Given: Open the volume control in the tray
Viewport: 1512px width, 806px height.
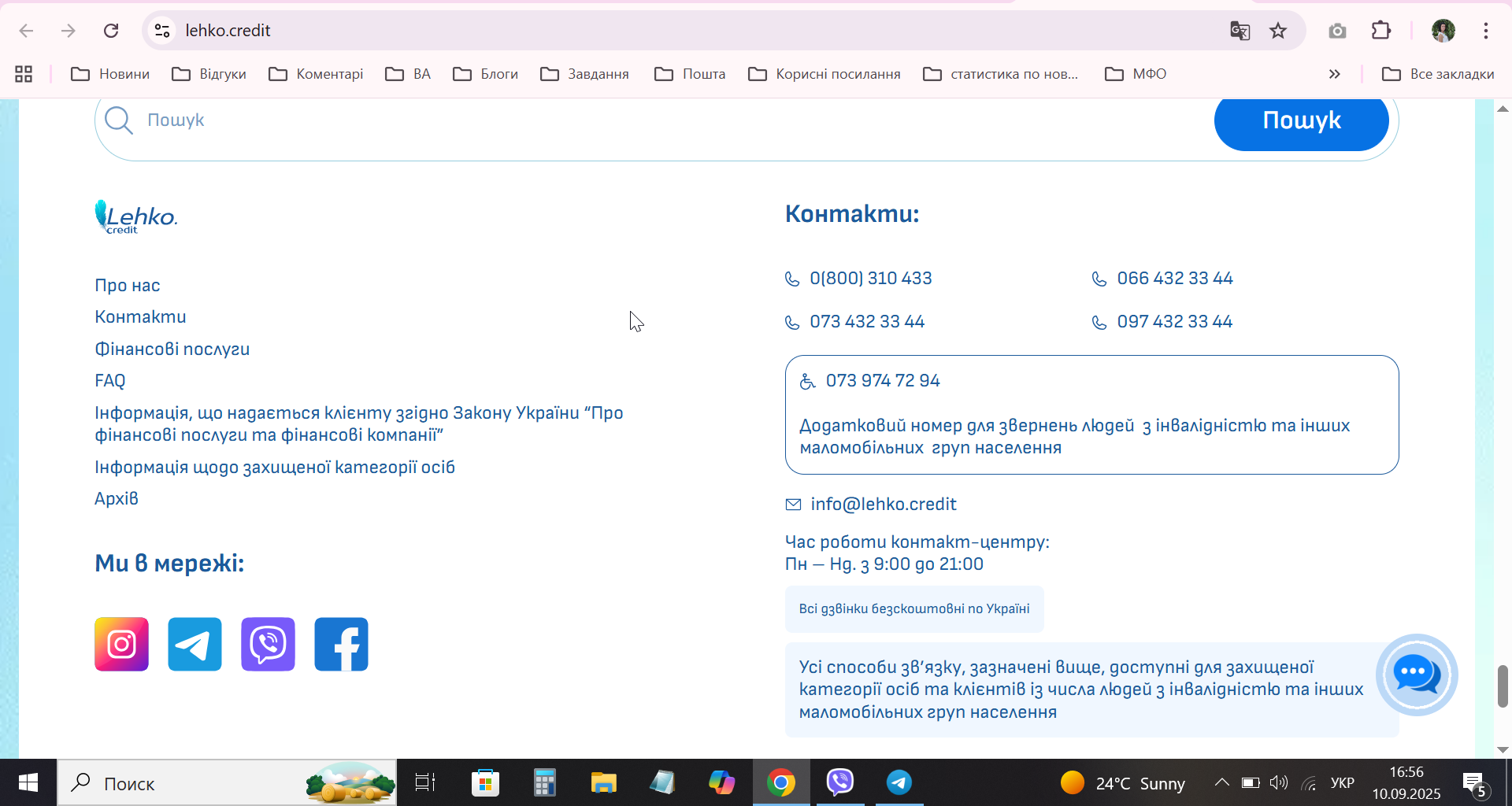Looking at the screenshot, I should click(1279, 782).
